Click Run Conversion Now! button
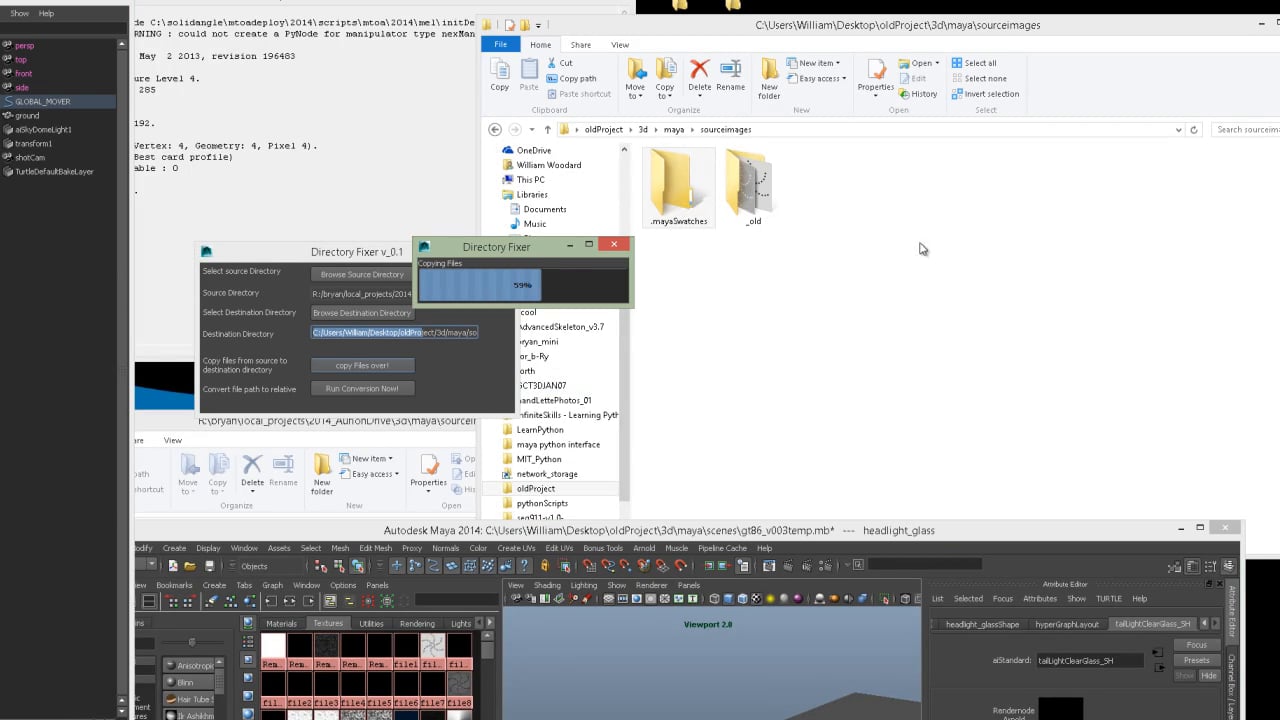Image resolution: width=1280 pixels, height=720 pixels. click(x=362, y=388)
